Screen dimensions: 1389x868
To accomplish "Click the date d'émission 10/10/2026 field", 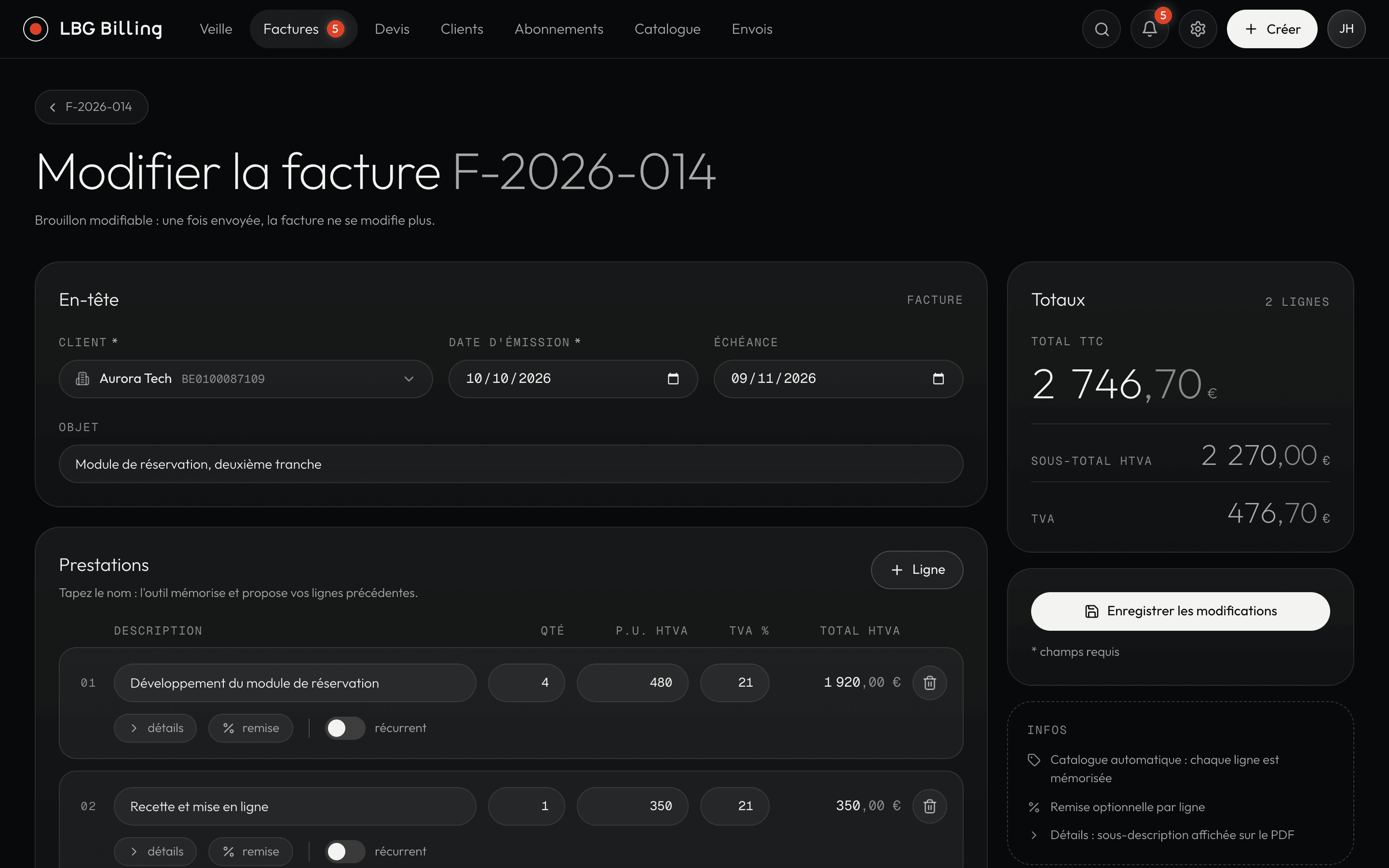I will tap(573, 379).
